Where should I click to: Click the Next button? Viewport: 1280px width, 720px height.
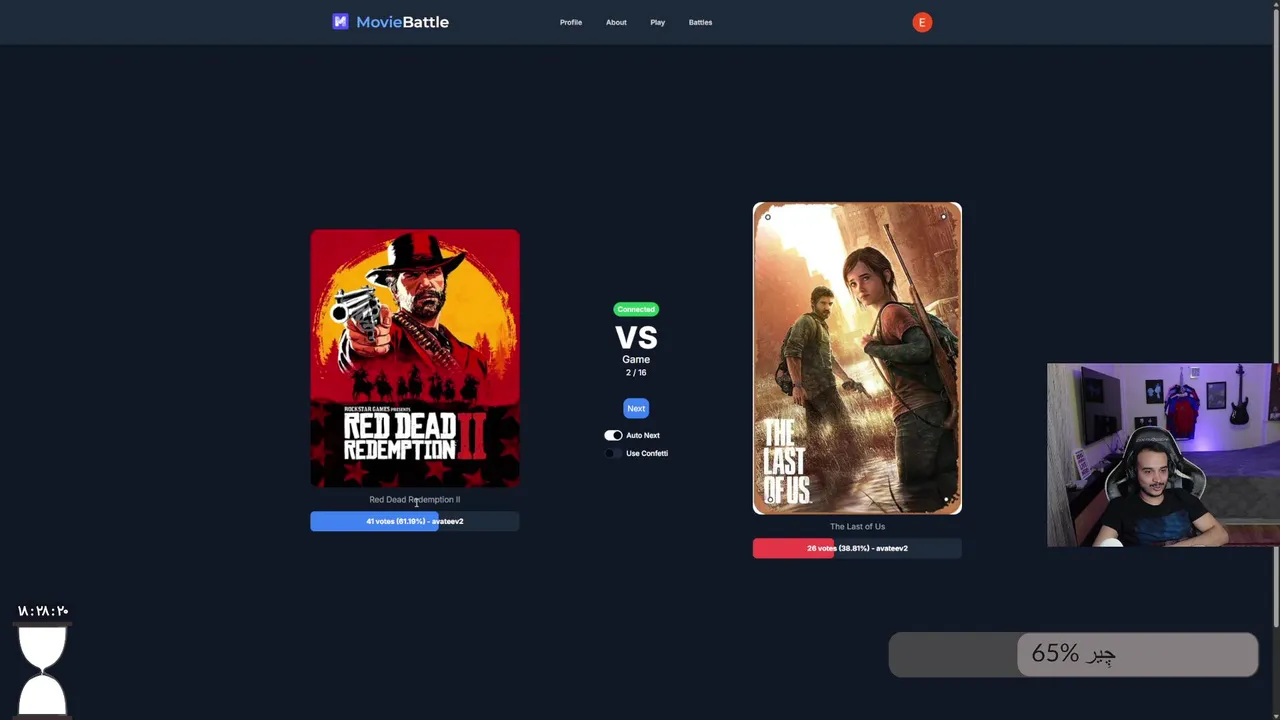point(636,408)
